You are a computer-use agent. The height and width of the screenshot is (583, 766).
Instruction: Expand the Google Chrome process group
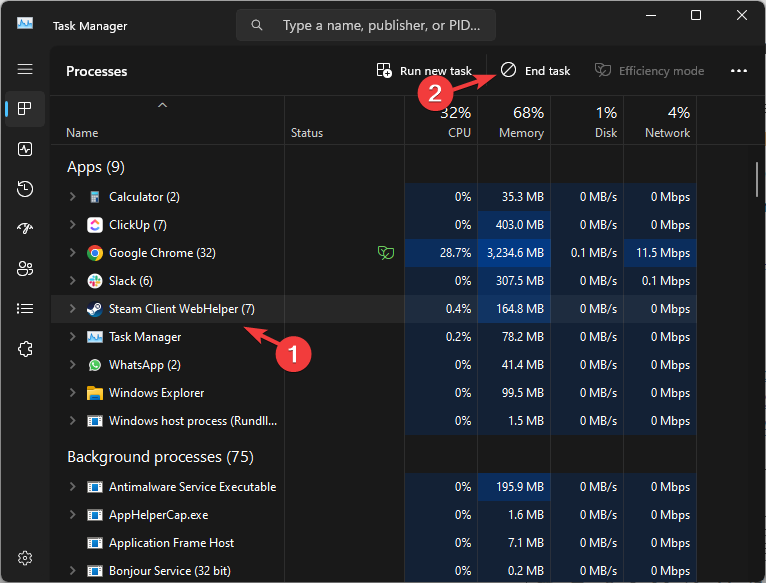coord(72,253)
